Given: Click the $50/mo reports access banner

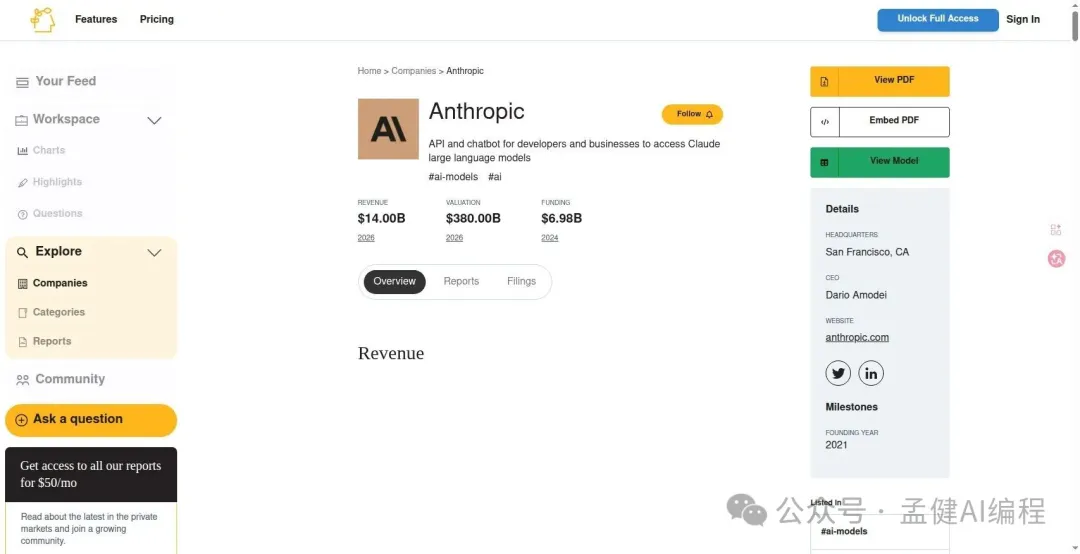Looking at the screenshot, I should [x=91, y=474].
